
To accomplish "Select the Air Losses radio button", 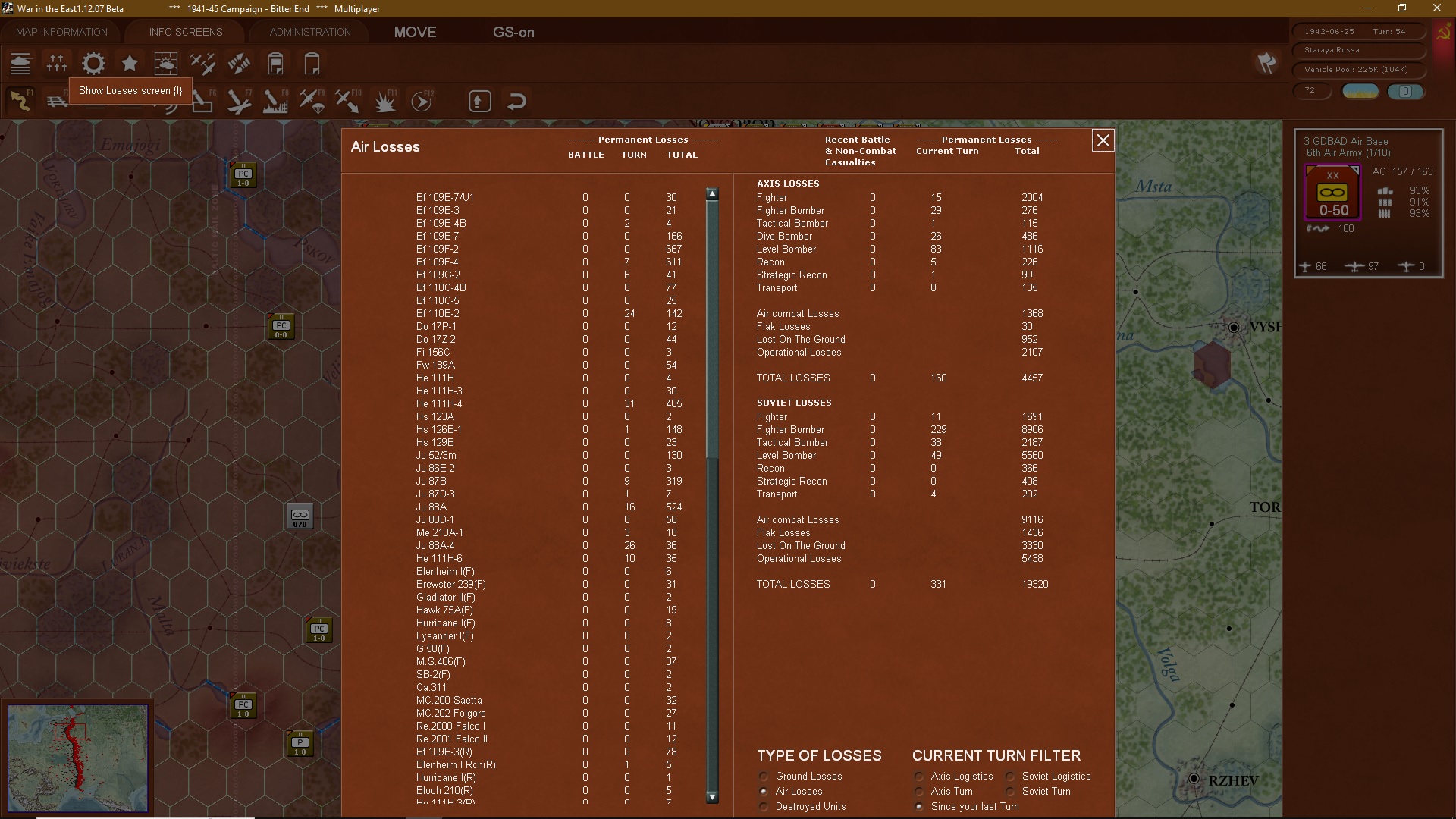I will 764,792.
